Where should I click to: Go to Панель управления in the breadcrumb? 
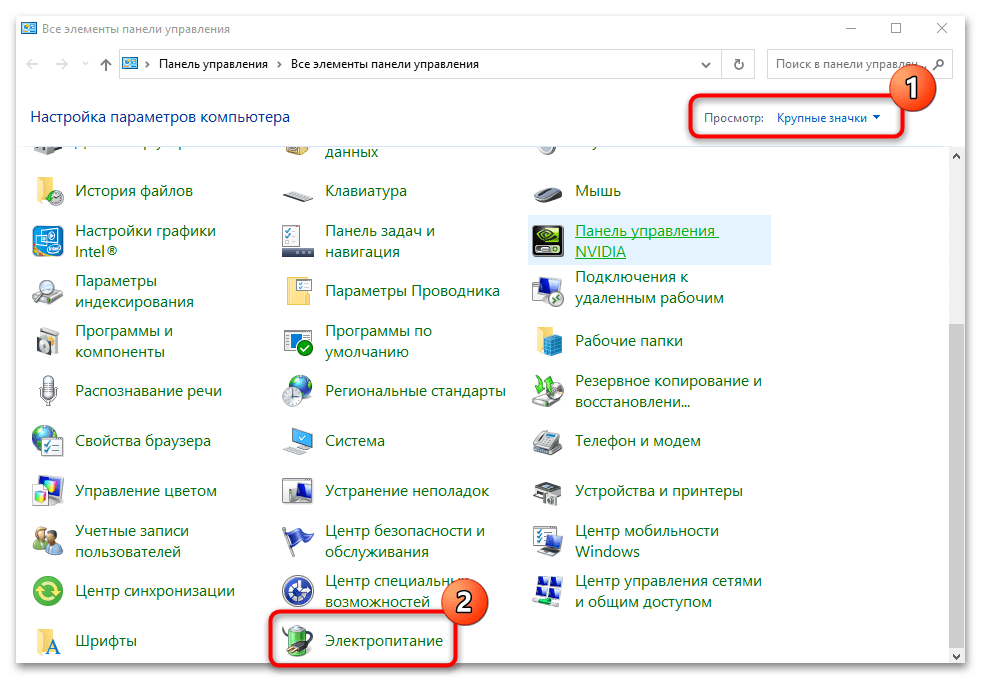pos(213,64)
